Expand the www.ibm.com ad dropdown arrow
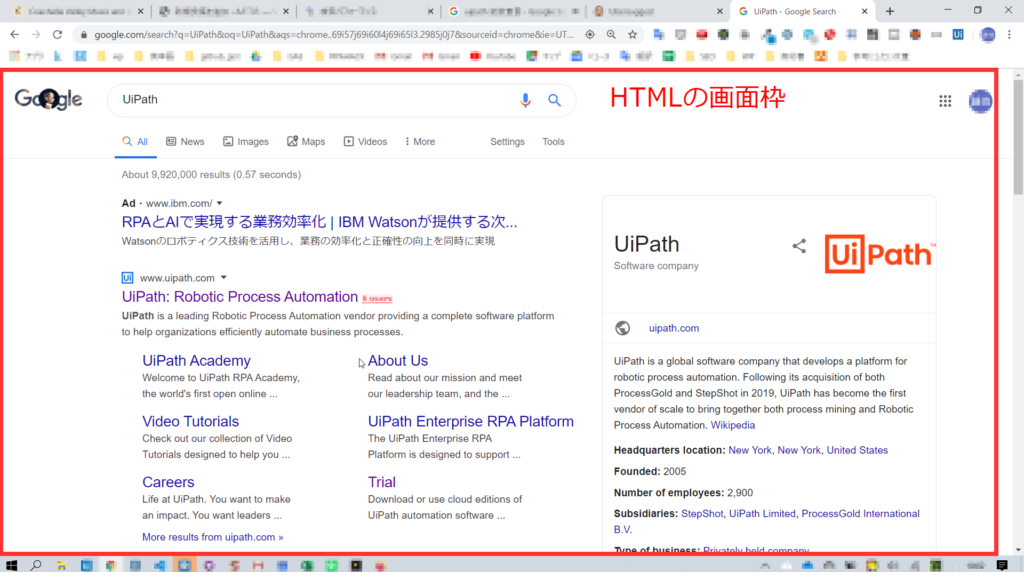The height and width of the screenshot is (572, 1024). (219, 204)
